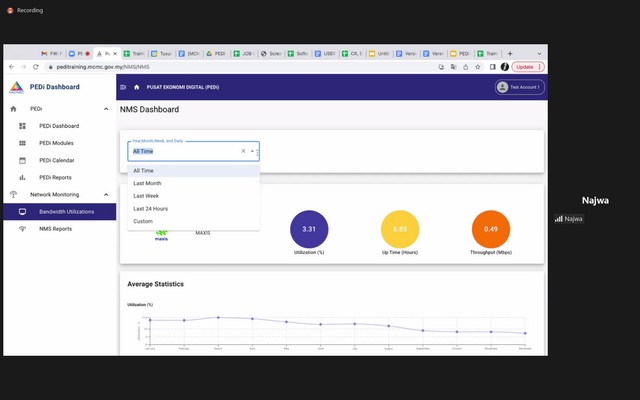Collapse the PEDi sidebar section
The width and height of the screenshot is (640, 400).
[x=106, y=108]
